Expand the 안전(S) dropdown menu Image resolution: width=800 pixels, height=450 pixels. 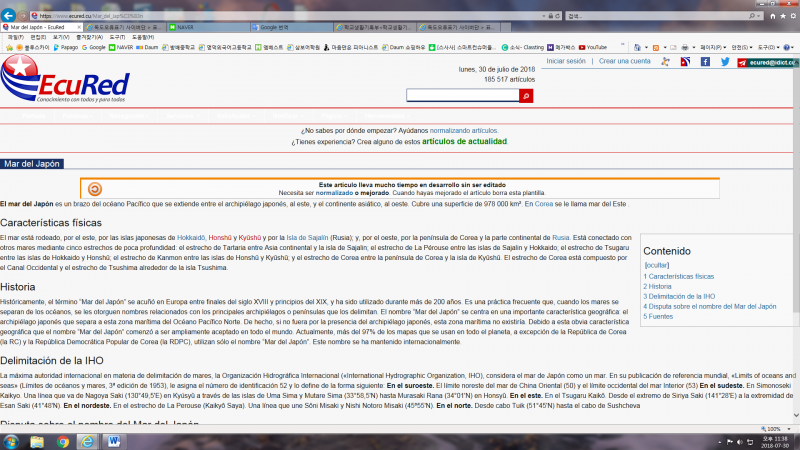(741, 47)
